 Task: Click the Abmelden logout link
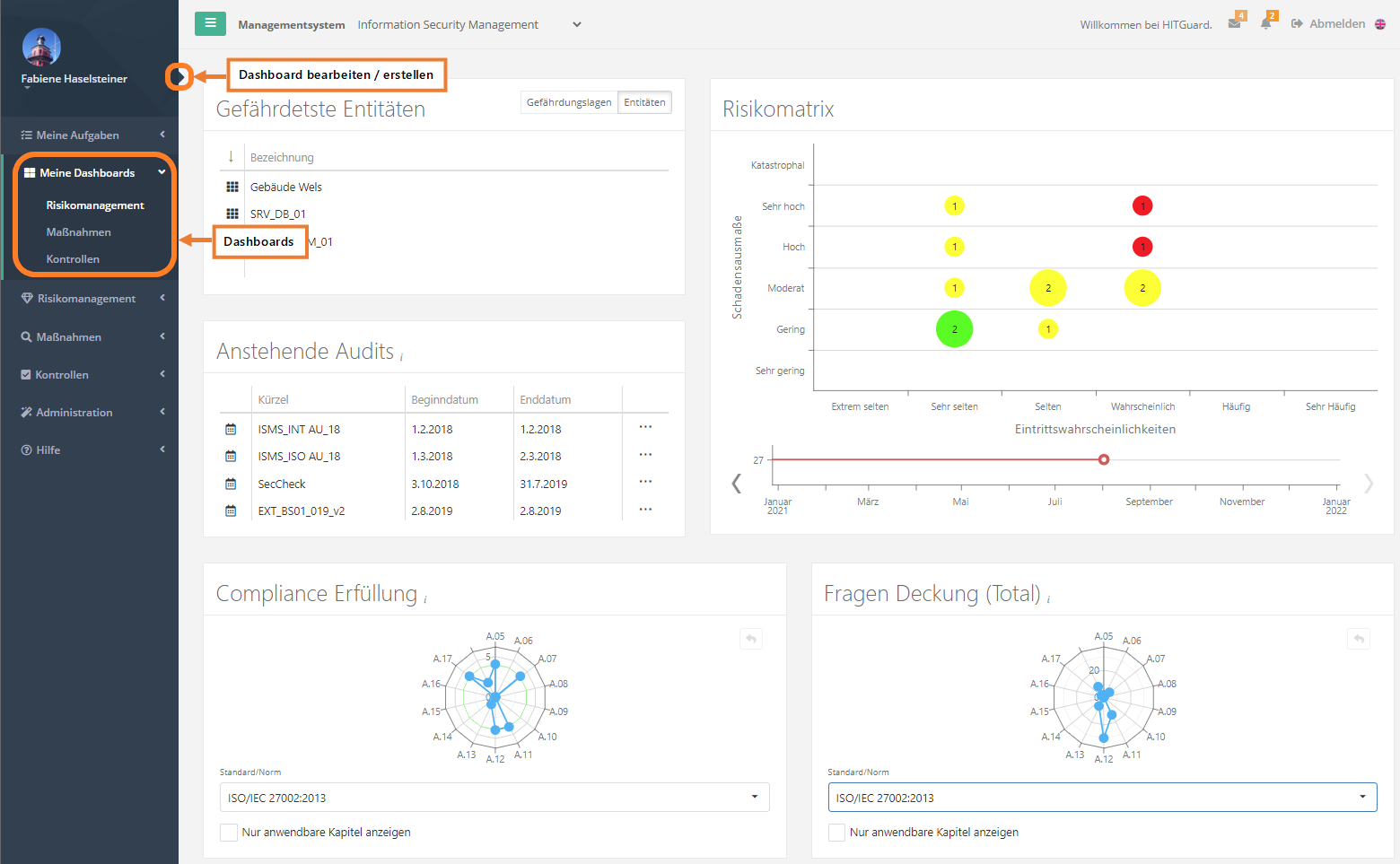1328,24
